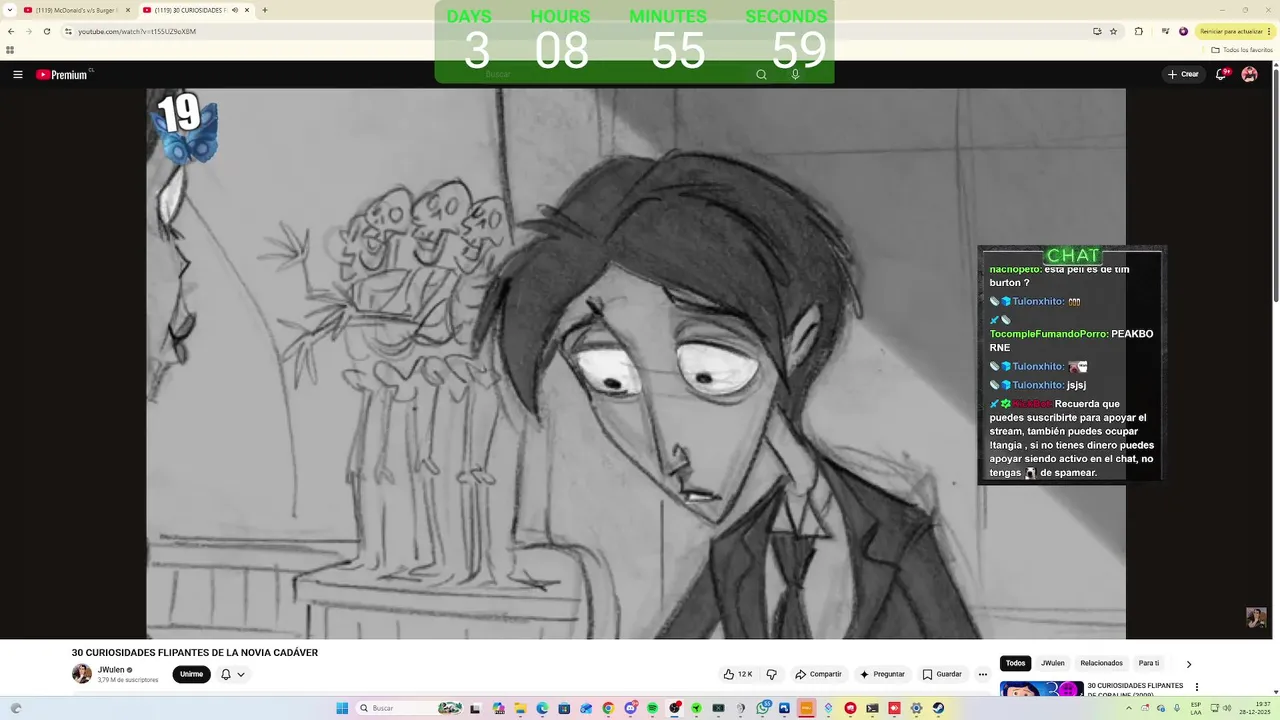Open Steam from taskbar
This screenshot has height=720, width=1280.
[x=938, y=708]
